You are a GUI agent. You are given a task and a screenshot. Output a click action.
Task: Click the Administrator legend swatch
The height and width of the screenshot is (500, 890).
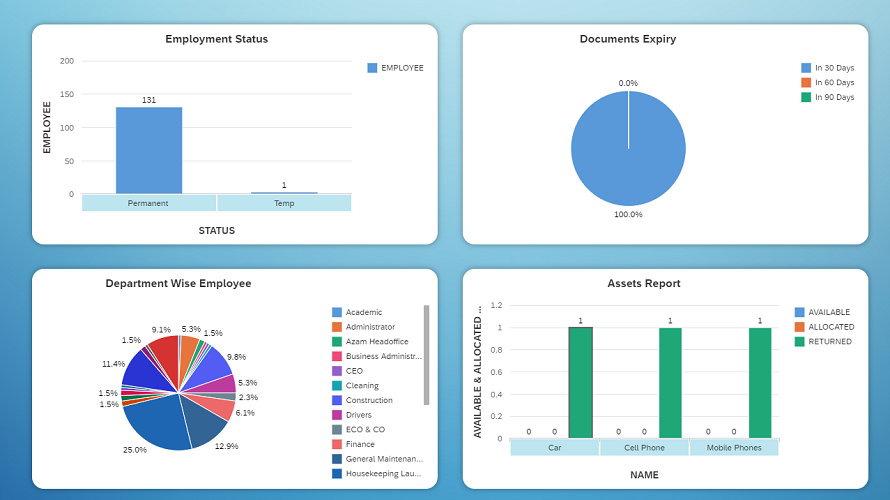tap(337, 327)
